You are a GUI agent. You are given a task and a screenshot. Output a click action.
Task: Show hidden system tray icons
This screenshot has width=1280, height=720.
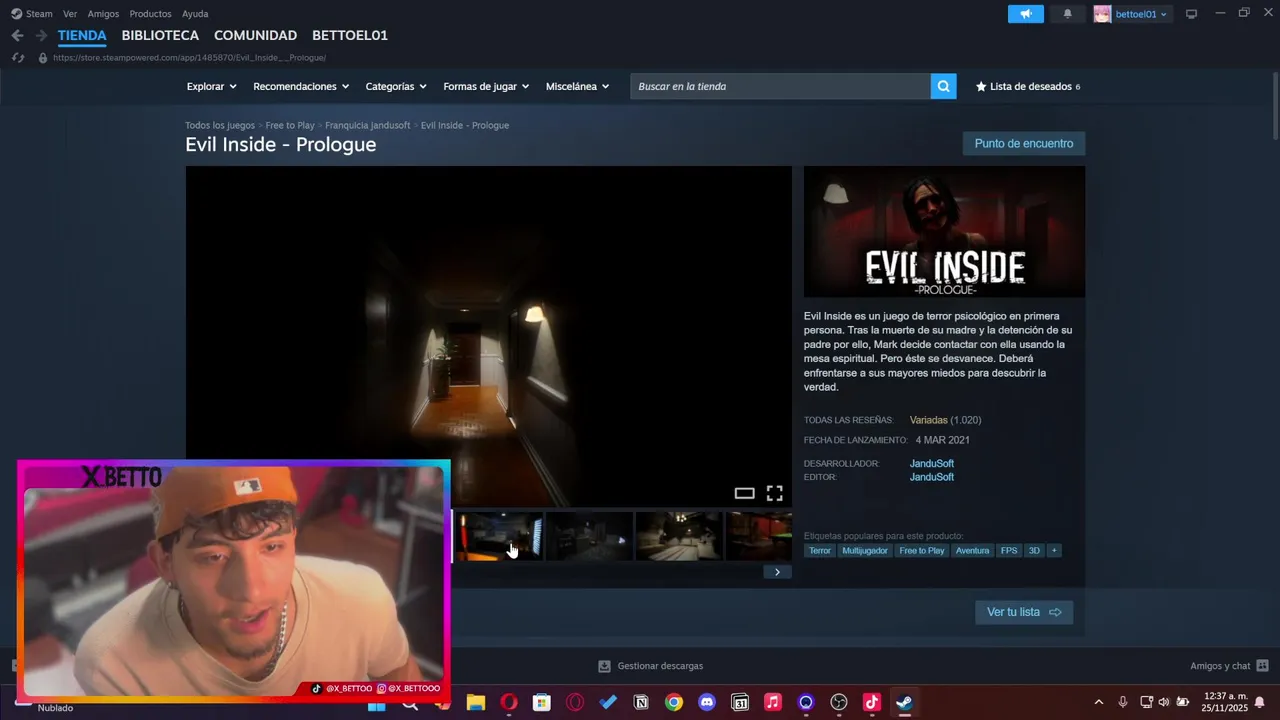click(1099, 702)
